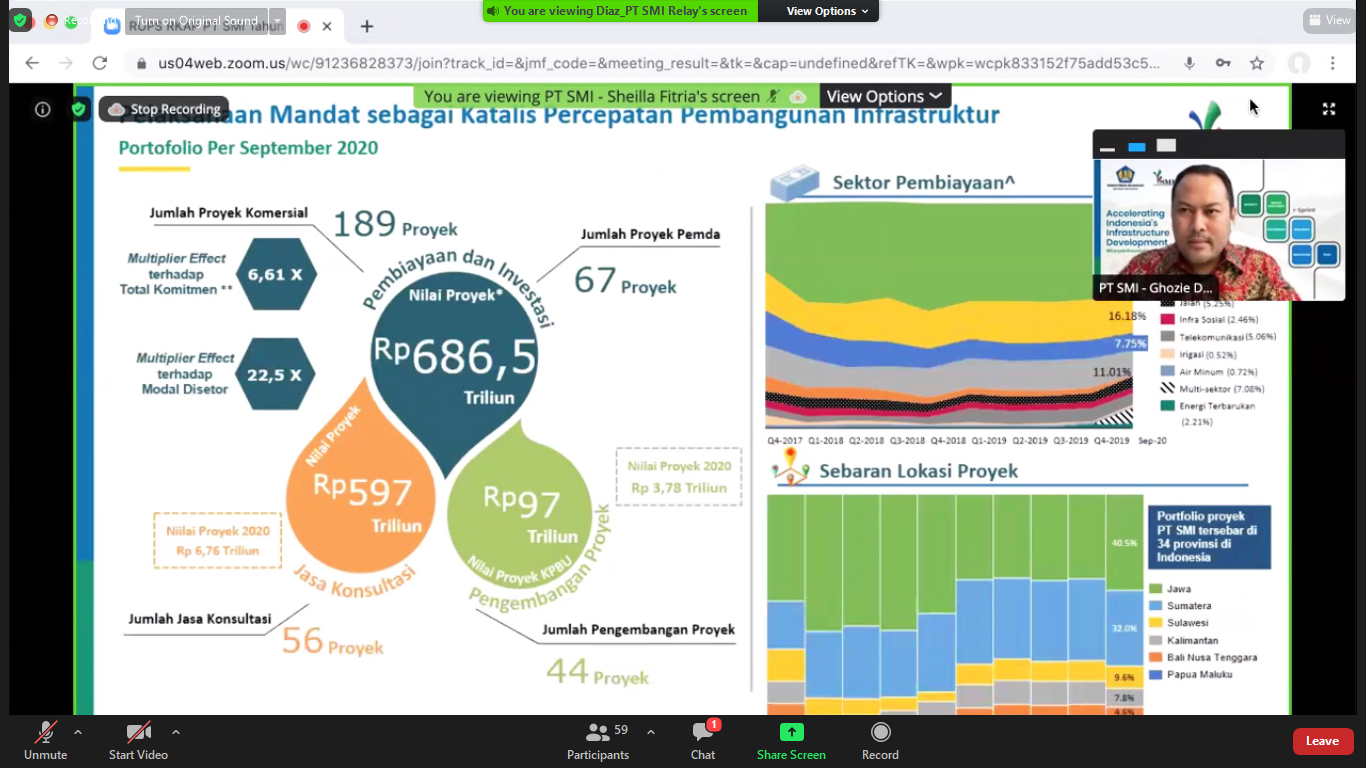This screenshot has width=1366, height=768.
Task: Open a new browser tab
Action: coord(367,27)
